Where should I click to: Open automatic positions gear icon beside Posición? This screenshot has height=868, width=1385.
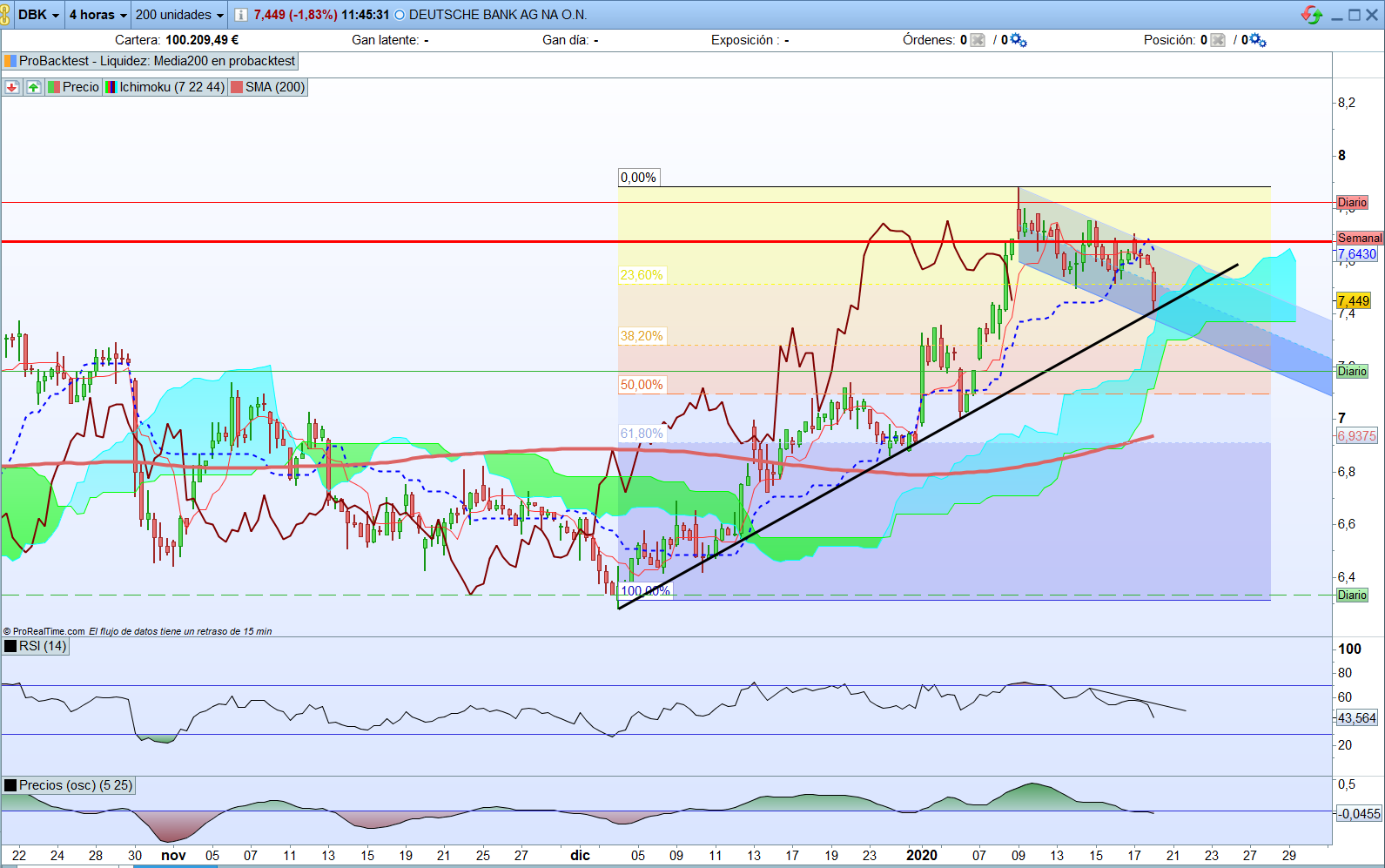click(x=1258, y=40)
